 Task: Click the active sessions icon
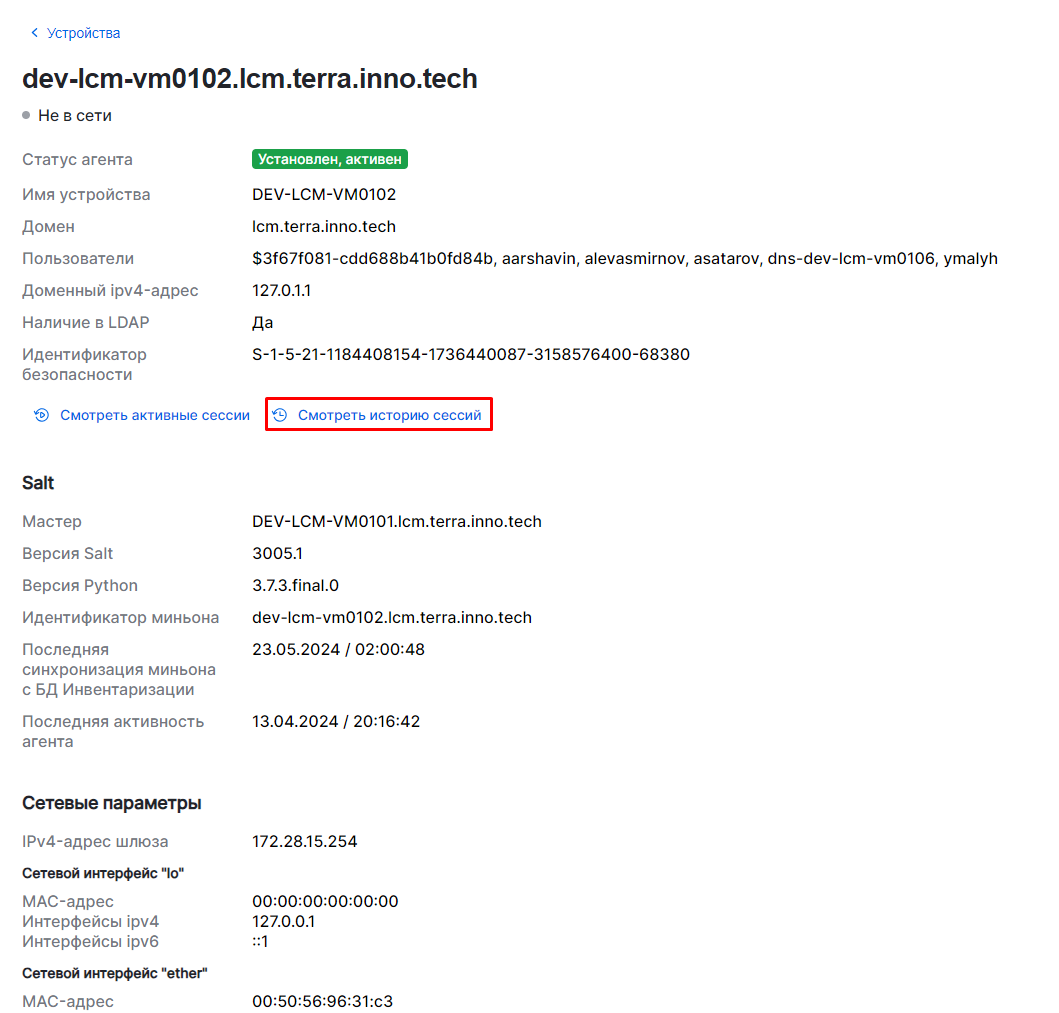click(x=41, y=415)
